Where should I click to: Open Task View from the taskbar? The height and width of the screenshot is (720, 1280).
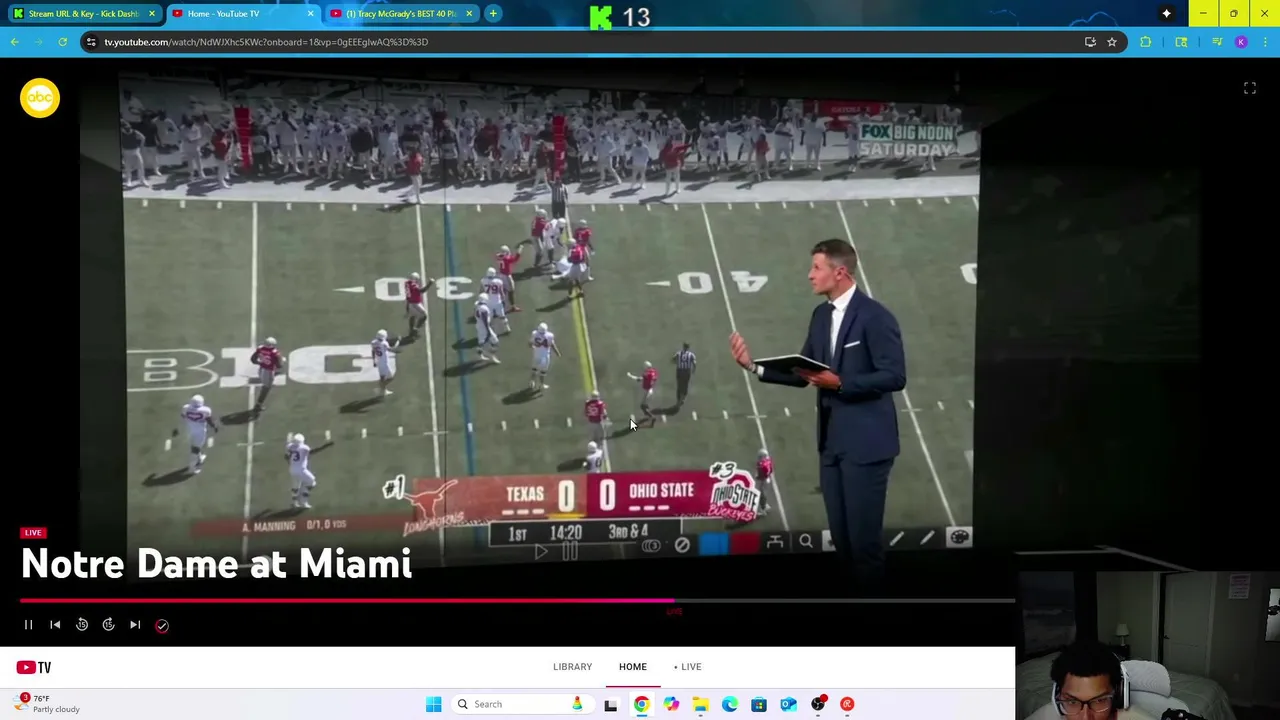[611, 704]
